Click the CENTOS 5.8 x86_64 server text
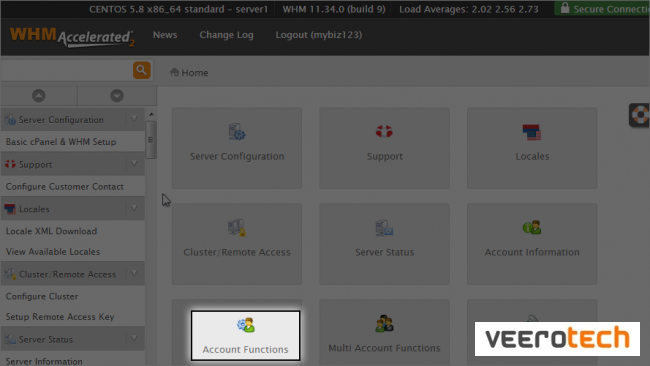 pyautogui.click(x=179, y=9)
